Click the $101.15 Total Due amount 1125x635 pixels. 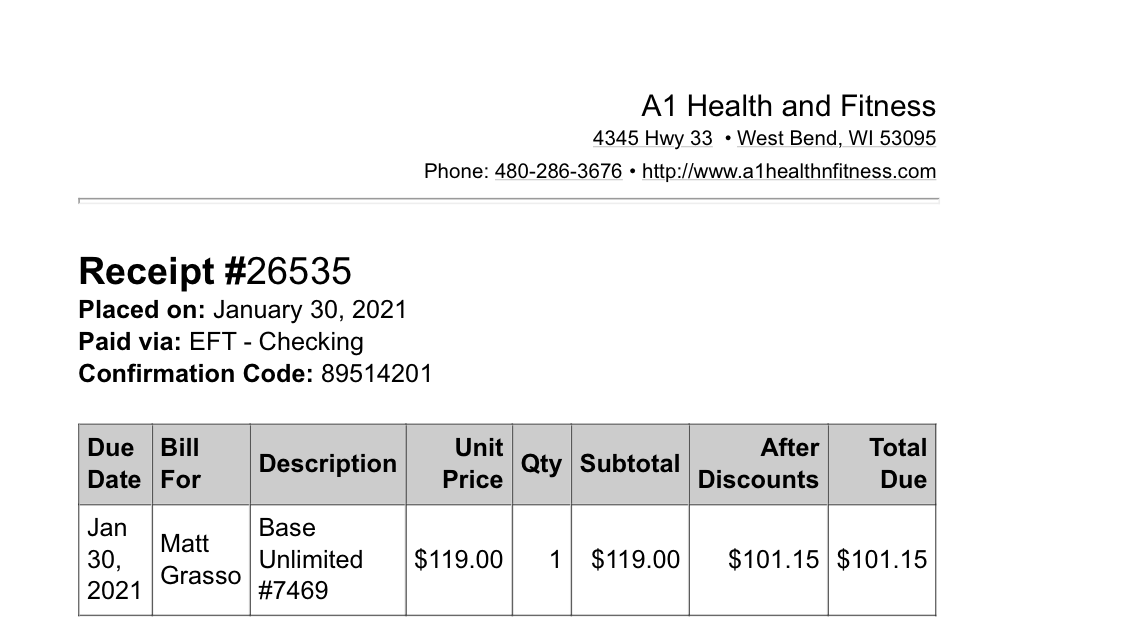882,560
